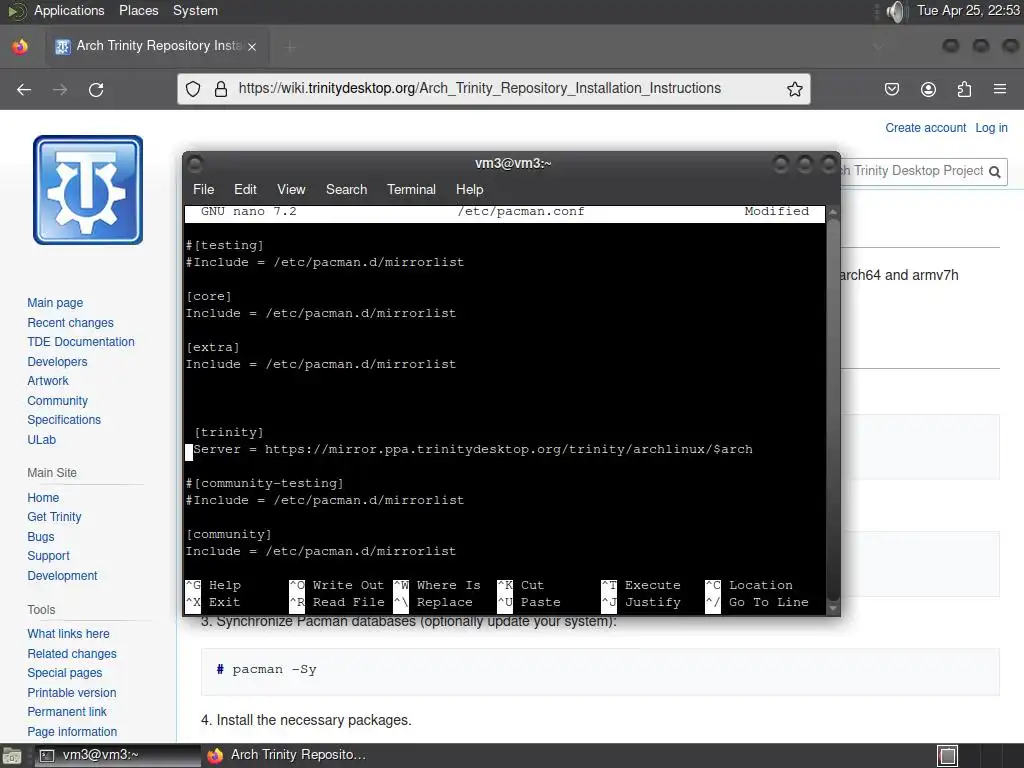Open the terminal Help menu
1024x768 pixels.
[469, 189]
